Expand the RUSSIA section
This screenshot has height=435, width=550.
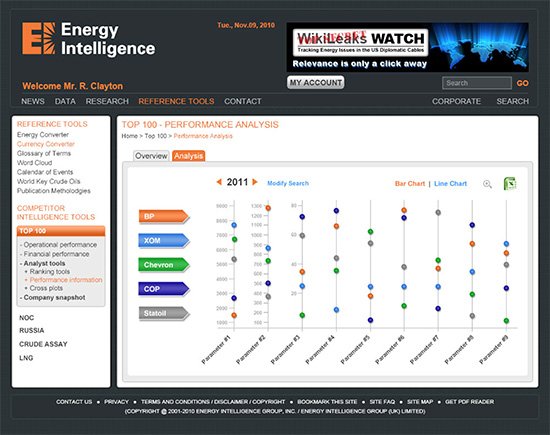(x=32, y=330)
